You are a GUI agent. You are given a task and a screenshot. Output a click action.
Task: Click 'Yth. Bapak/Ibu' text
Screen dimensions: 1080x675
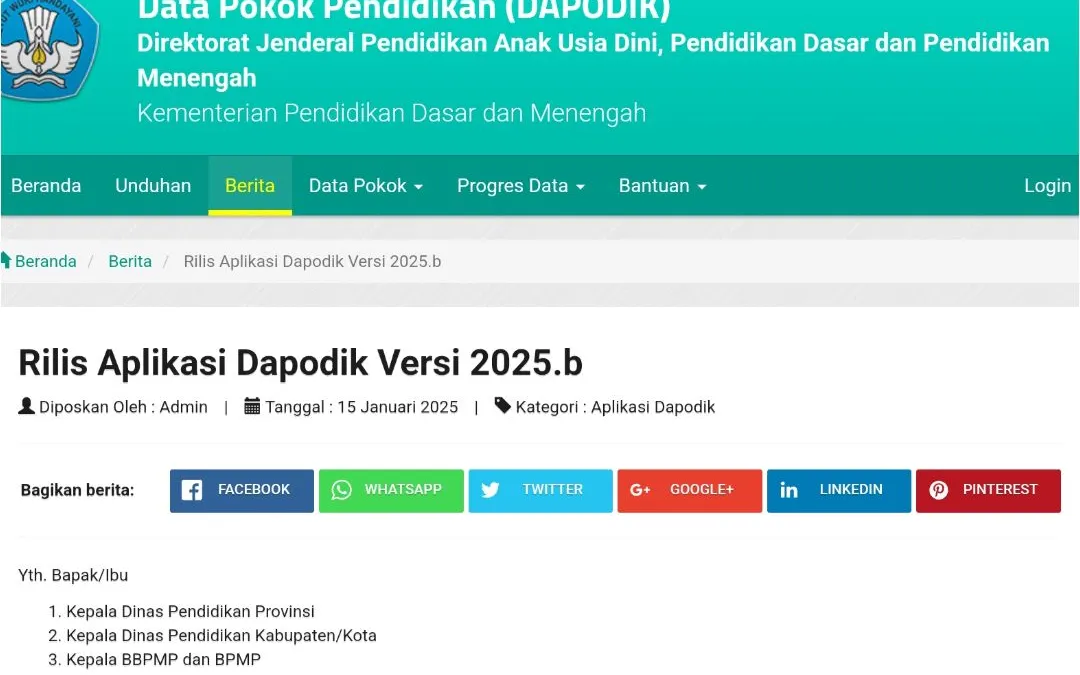[73, 575]
